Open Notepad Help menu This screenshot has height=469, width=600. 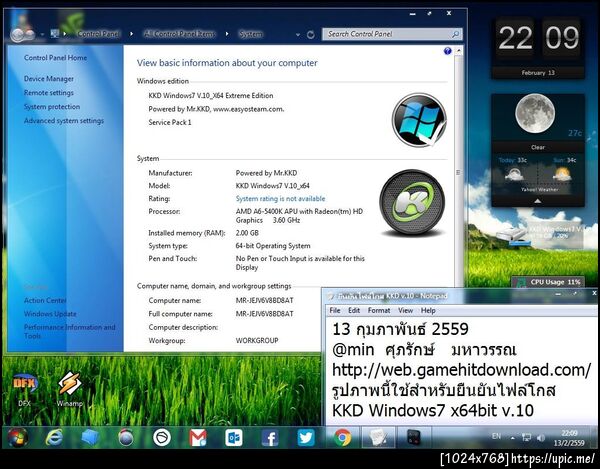428,311
